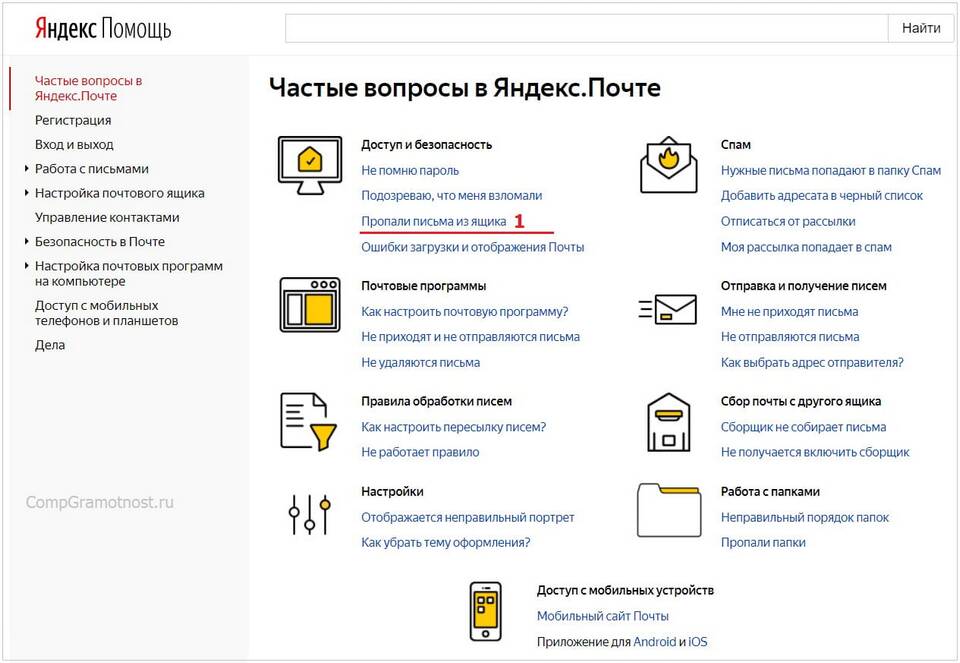Open the Дела sidebar item
Screen dimensions: 960x663
click(x=50, y=345)
